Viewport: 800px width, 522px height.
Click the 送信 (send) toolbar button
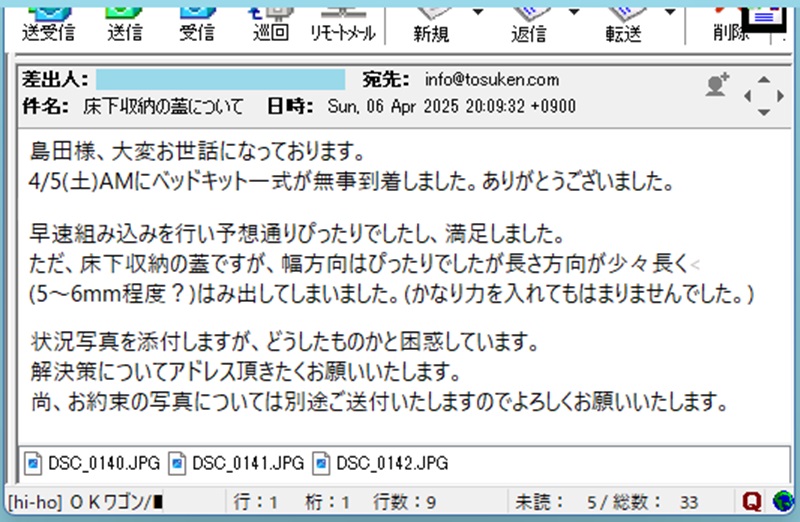[124, 23]
